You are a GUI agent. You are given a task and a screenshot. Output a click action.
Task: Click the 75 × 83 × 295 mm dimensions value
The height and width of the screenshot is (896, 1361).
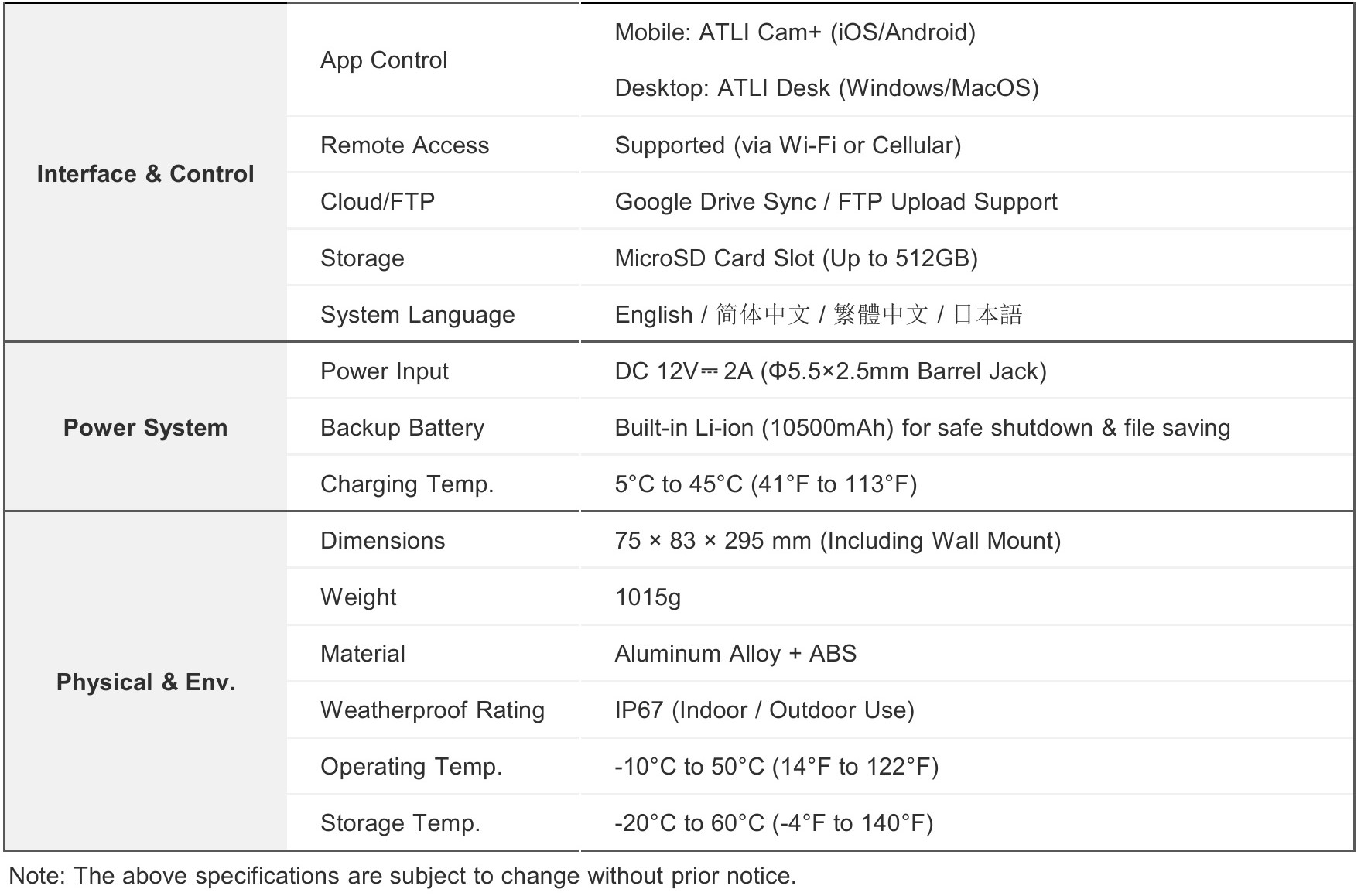(837, 541)
